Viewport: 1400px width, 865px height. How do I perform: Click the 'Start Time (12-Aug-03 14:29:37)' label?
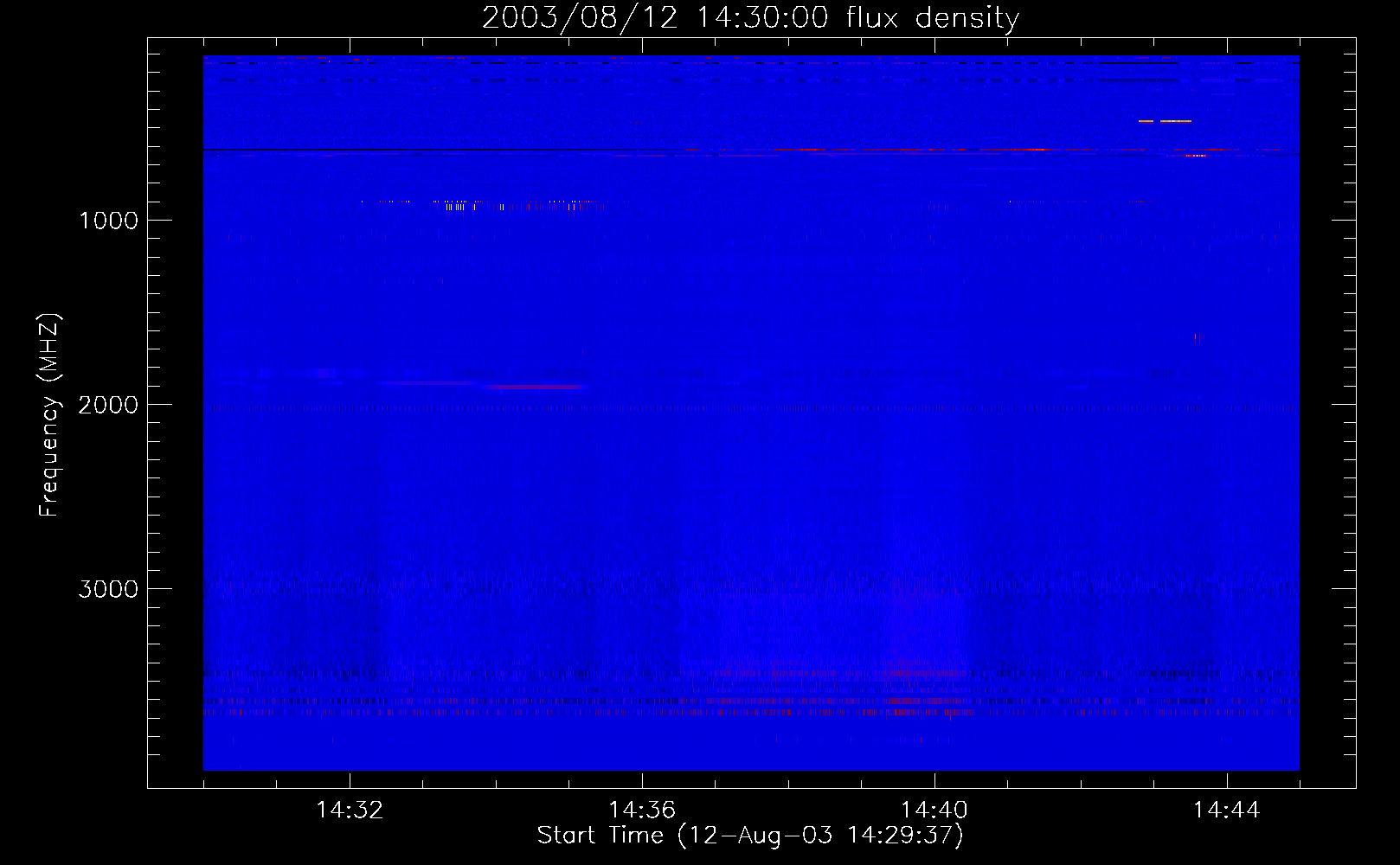point(749,836)
